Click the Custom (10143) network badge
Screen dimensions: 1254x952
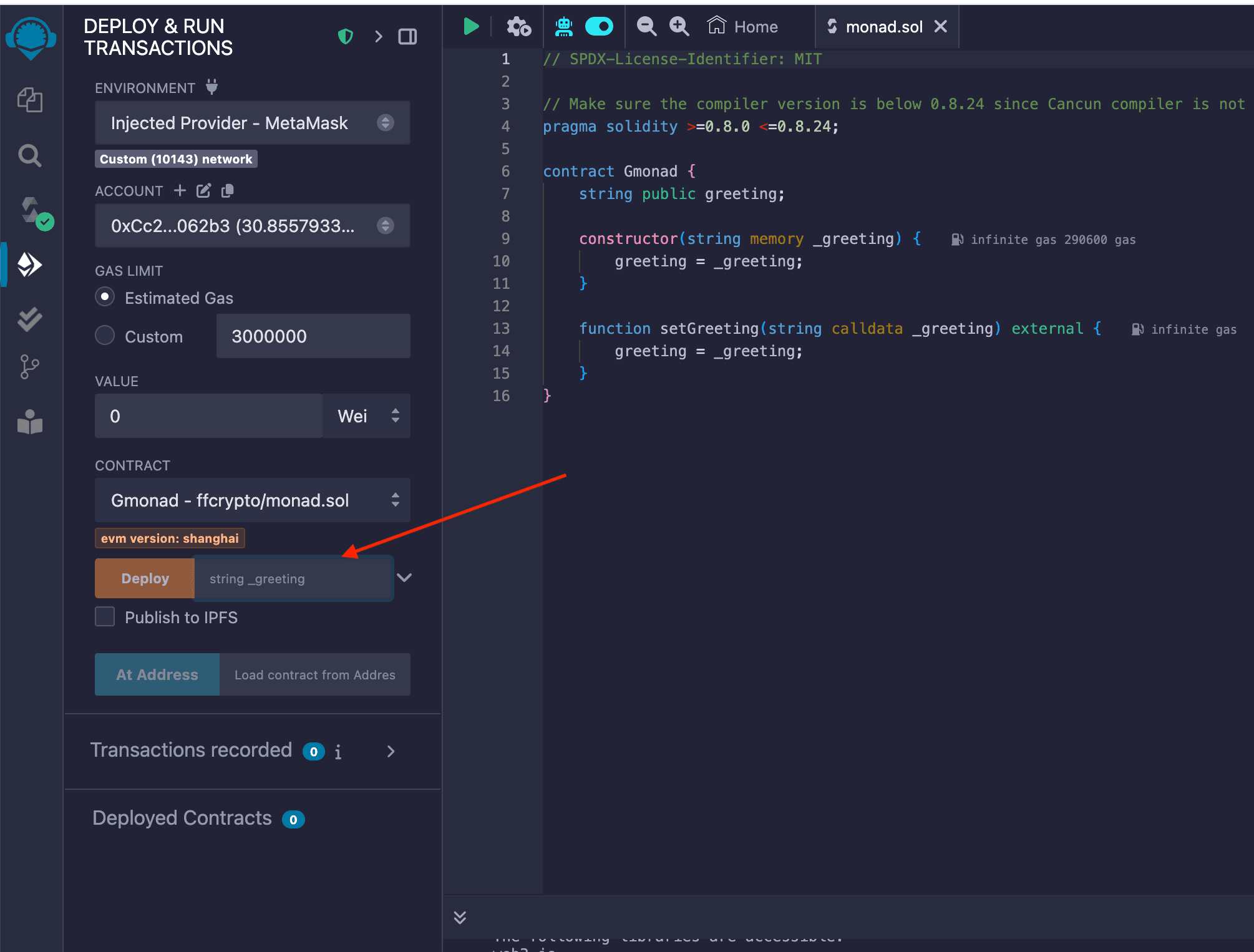[176, 159]
